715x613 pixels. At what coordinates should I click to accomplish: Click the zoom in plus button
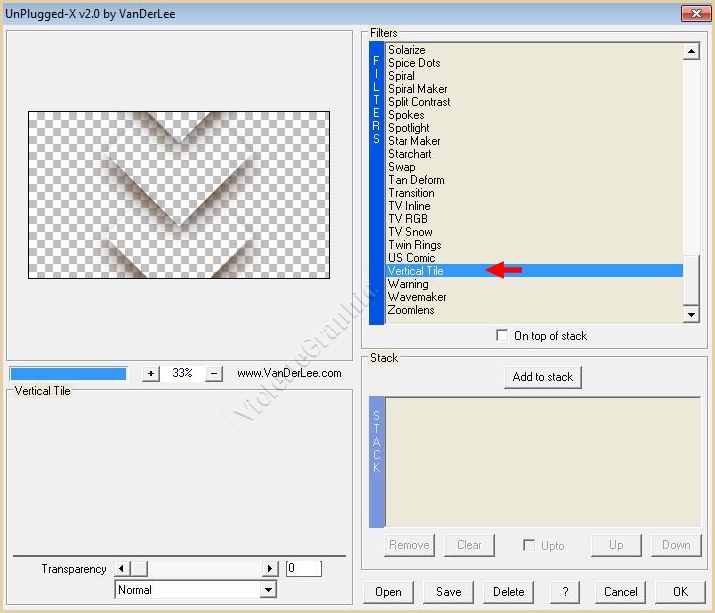(x=151, y=373)
